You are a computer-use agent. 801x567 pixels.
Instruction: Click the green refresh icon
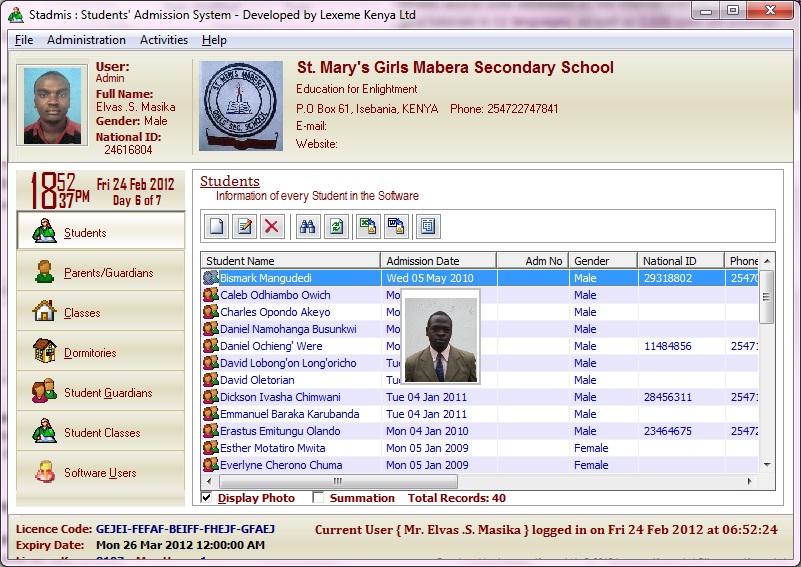pyautogui.click(x=336, y=227)
